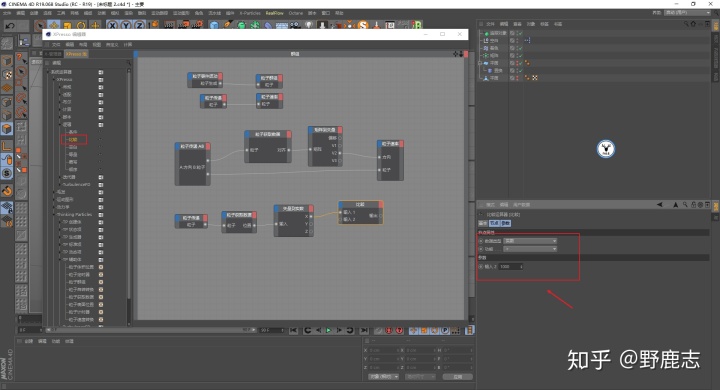Click Object Manager home icon
Viewport: 720px width, 390px height.
point(693,24)
